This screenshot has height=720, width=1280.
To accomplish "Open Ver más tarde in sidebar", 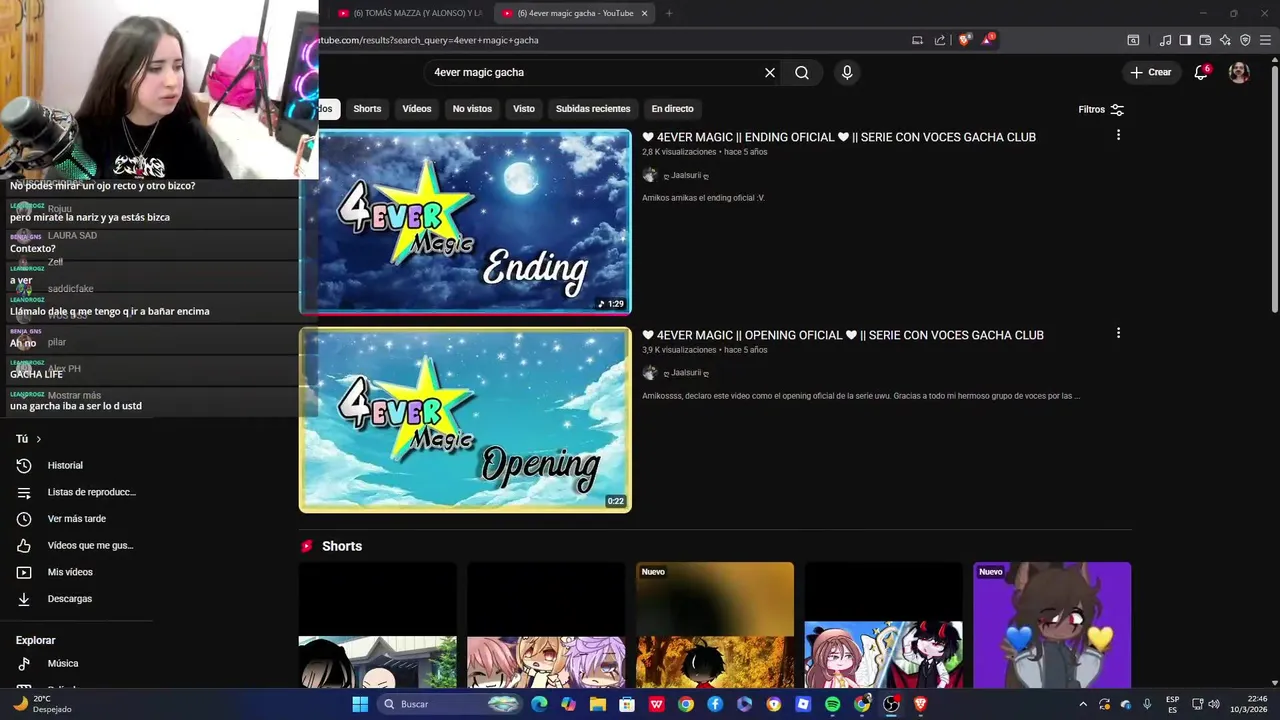I will tap(76, 519).
